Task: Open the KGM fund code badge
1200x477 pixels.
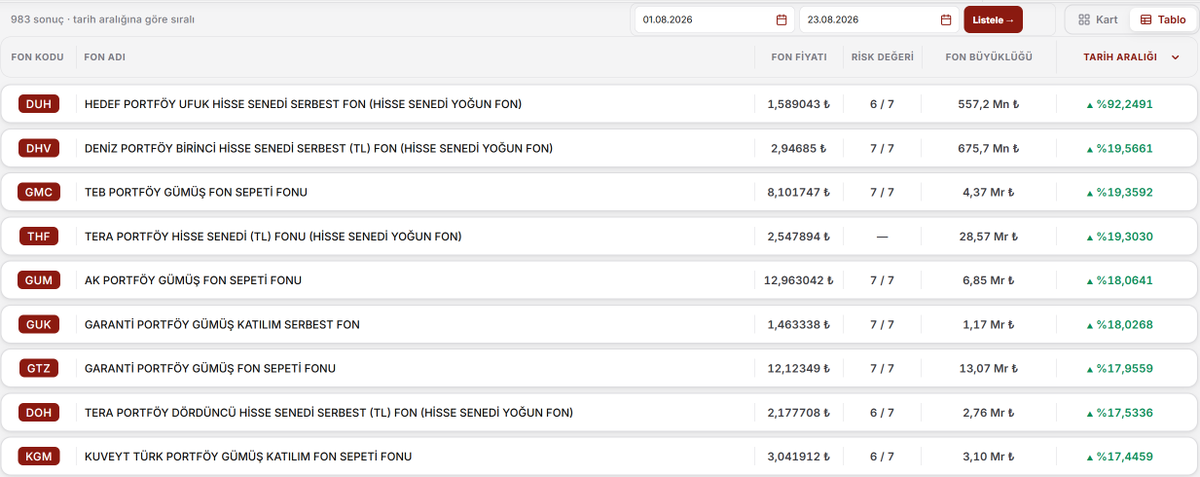Action: click(x=39, y=456)
